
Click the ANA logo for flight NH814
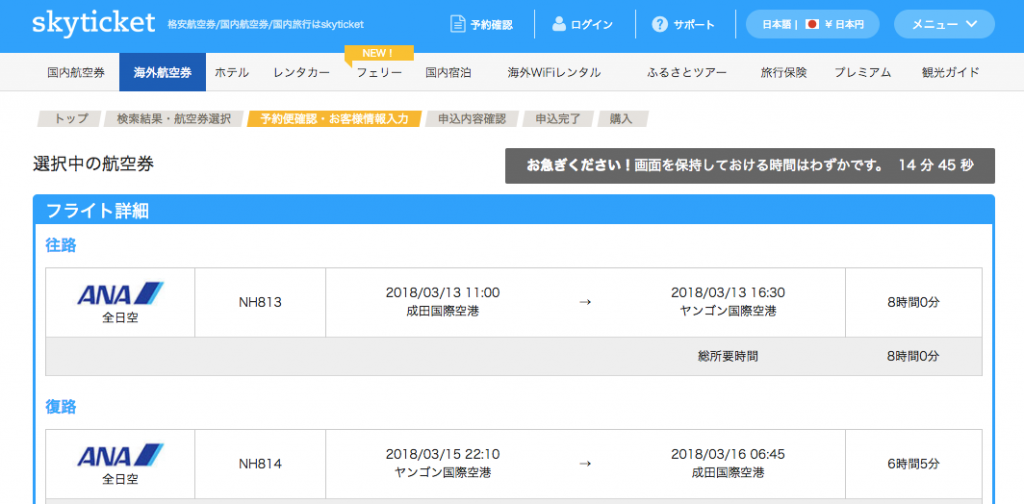pos(120,455)
